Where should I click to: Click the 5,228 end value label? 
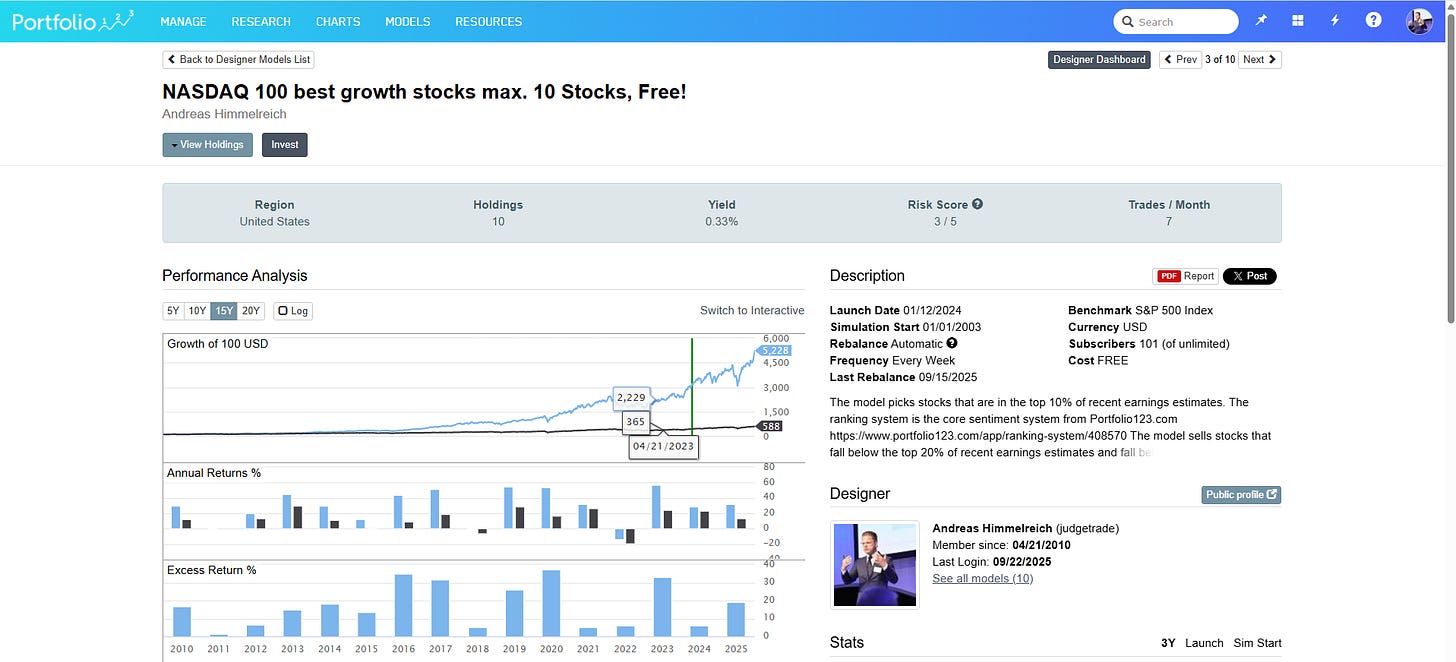point(774,350)
